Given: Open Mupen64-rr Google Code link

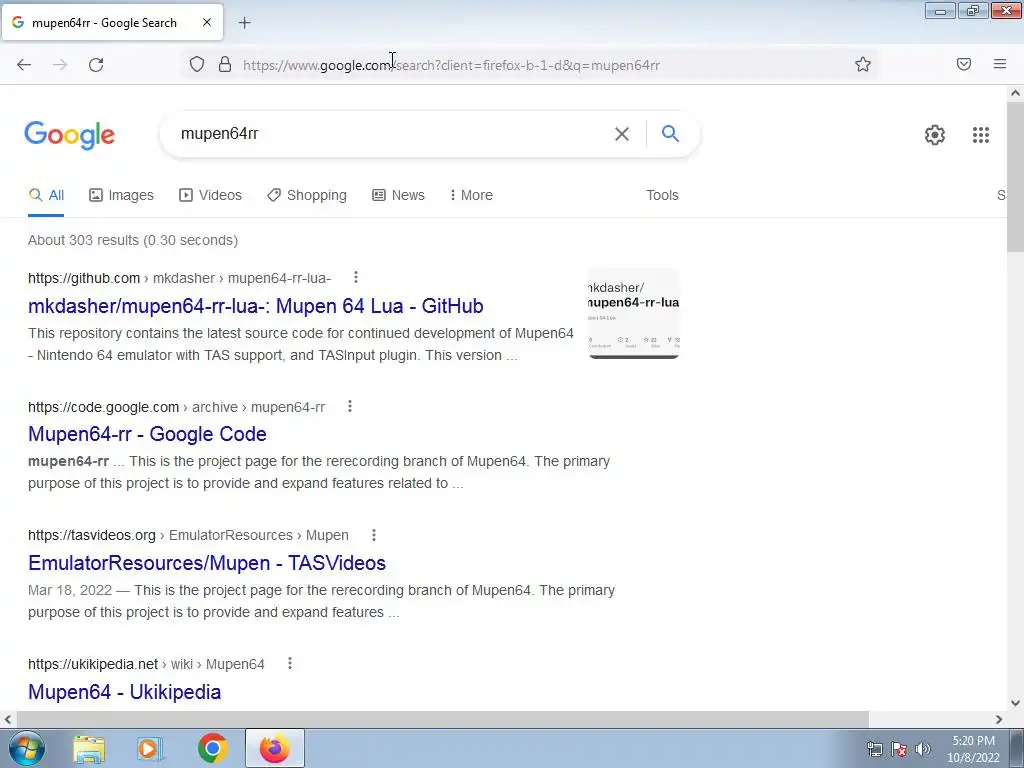Looking at the screenshot, I should [x=147, y=434].
